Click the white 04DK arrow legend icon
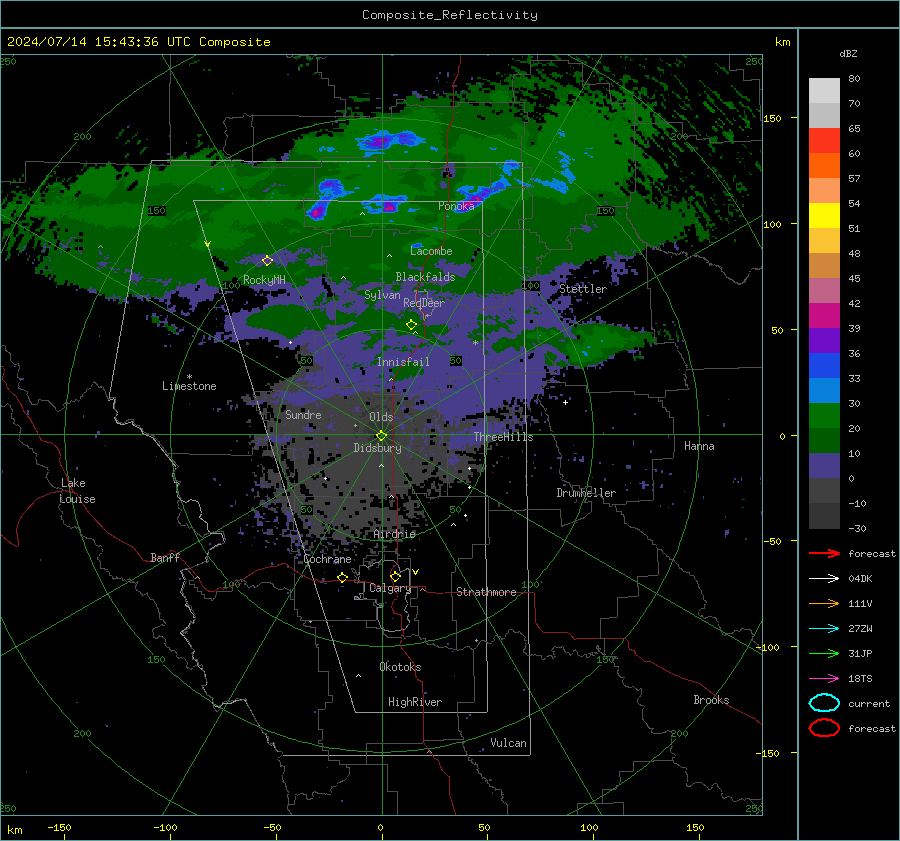 click(x=824, y=579)
